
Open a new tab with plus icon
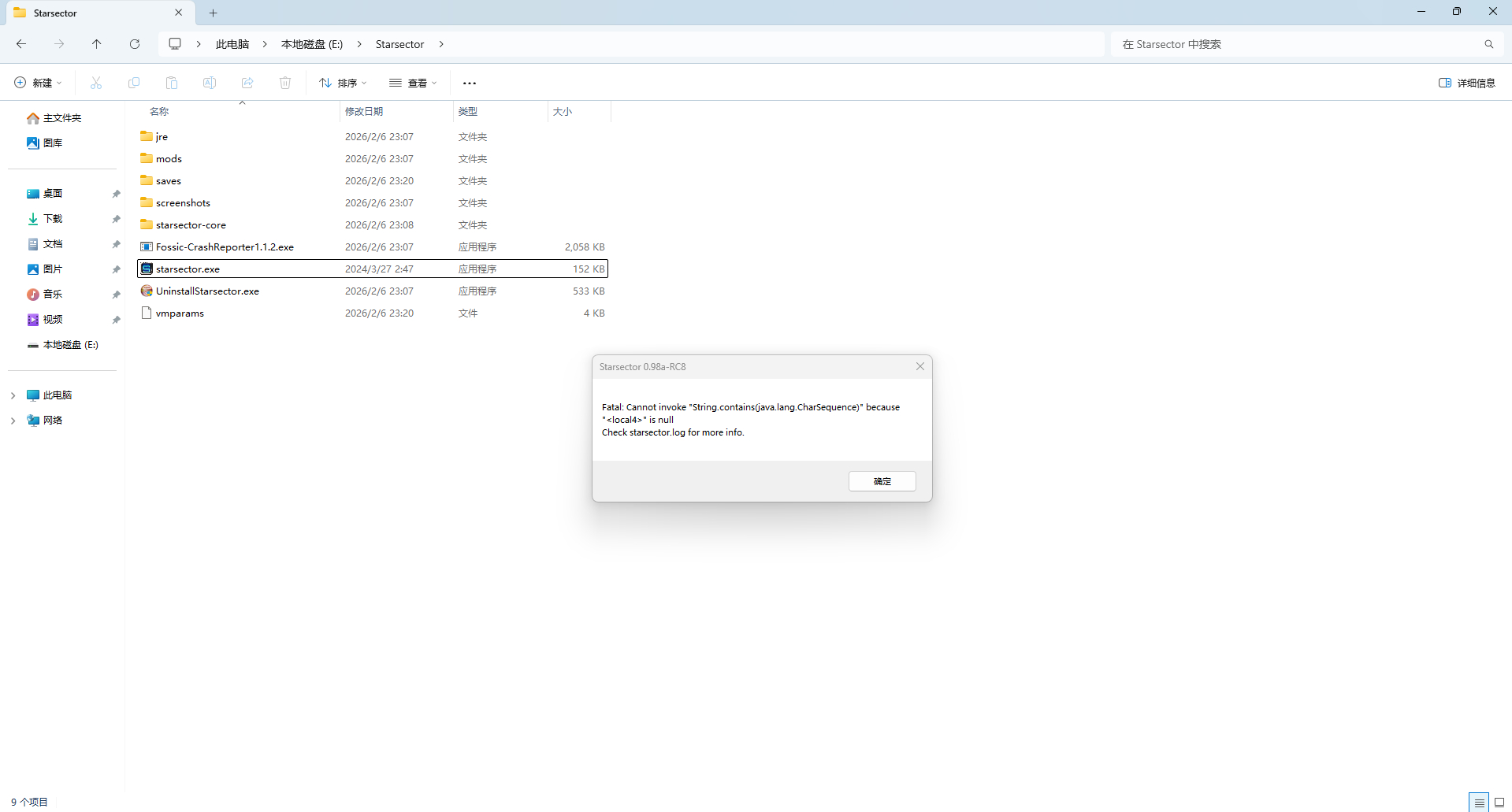pyautogui.click(x=213, y=13)
